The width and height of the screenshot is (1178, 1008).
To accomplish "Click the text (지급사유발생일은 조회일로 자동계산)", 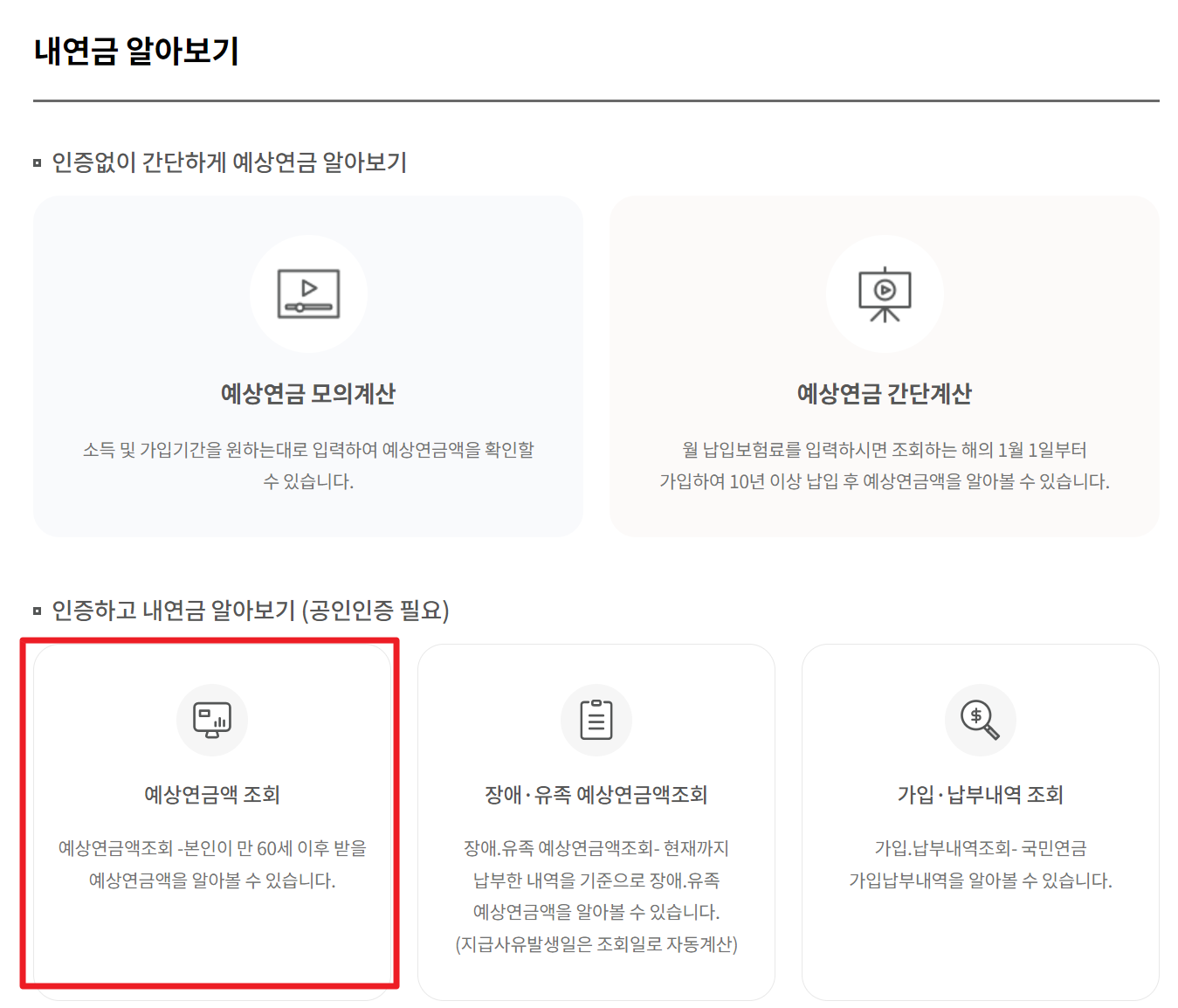I will [x=596, y=944].
